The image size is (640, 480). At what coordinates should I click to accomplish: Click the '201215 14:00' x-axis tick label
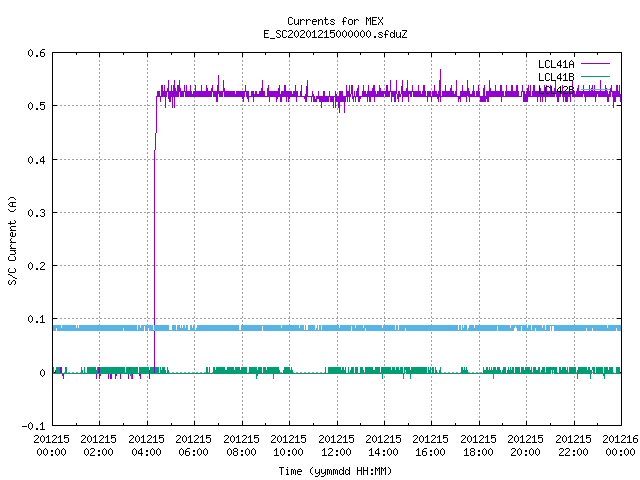(x=383, y=445)
